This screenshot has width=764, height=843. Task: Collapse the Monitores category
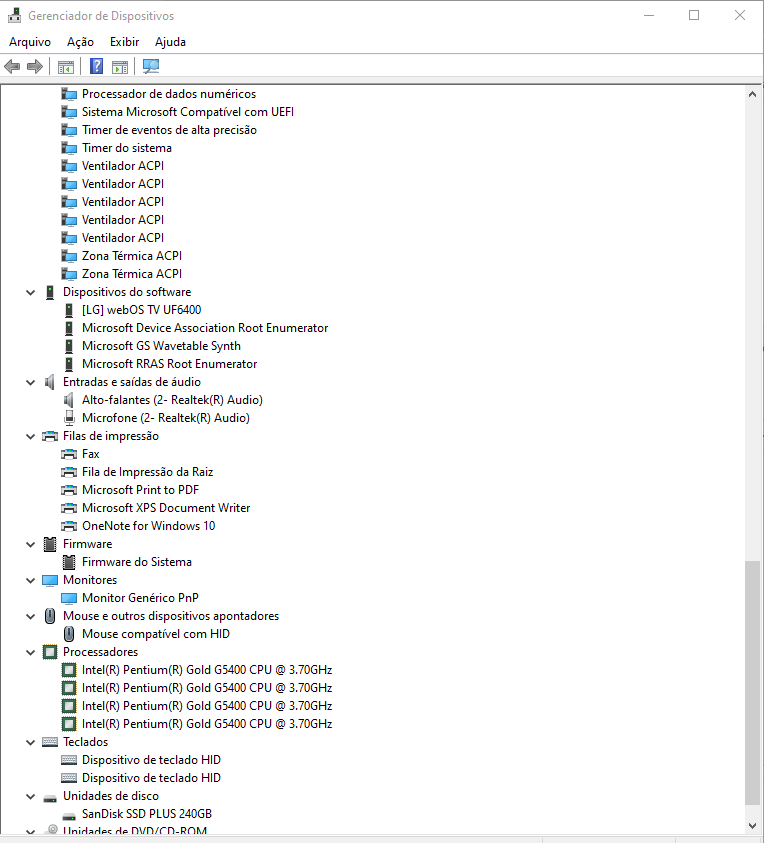pyautogui.click(x=31, y=581)
